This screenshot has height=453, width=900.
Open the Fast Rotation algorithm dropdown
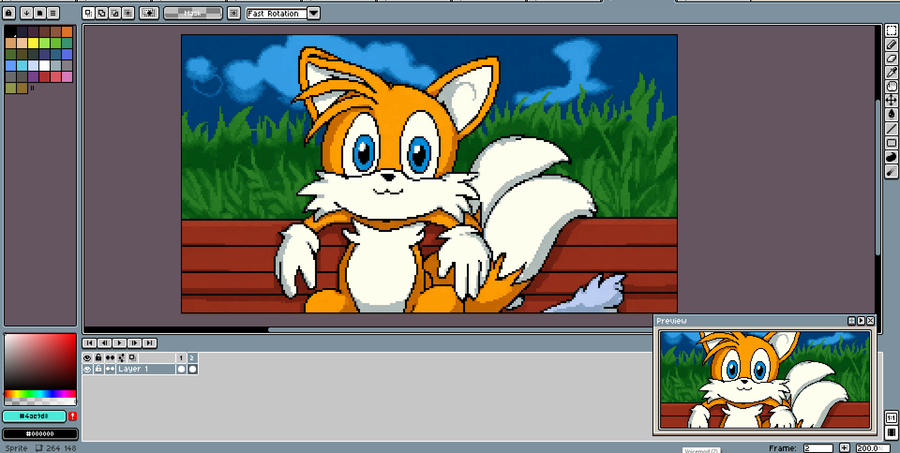click(283, 13)
